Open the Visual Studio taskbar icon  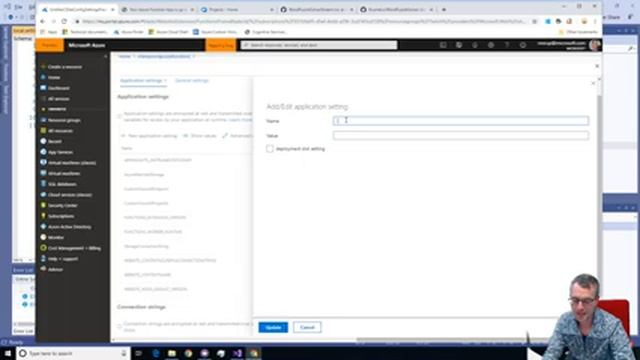click(x=237, y=353)
